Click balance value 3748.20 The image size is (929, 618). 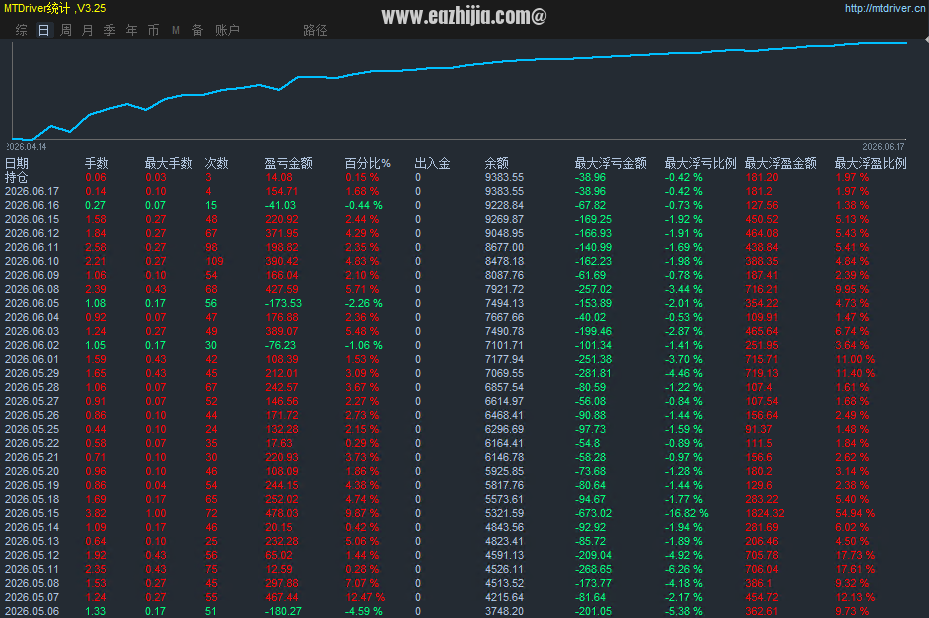[504, 611]
